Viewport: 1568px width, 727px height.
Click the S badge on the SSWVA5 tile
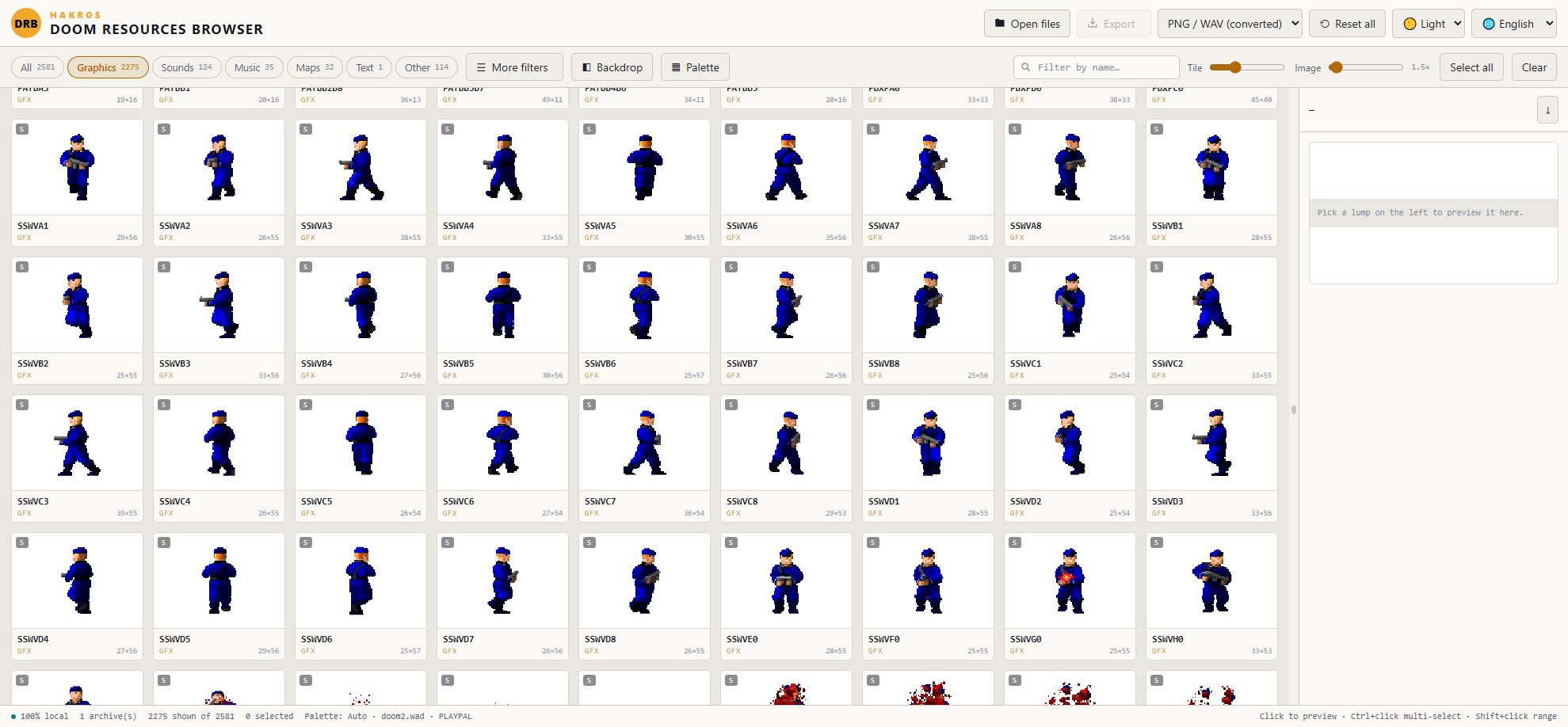pyautogui.click(x=589, y=129)
